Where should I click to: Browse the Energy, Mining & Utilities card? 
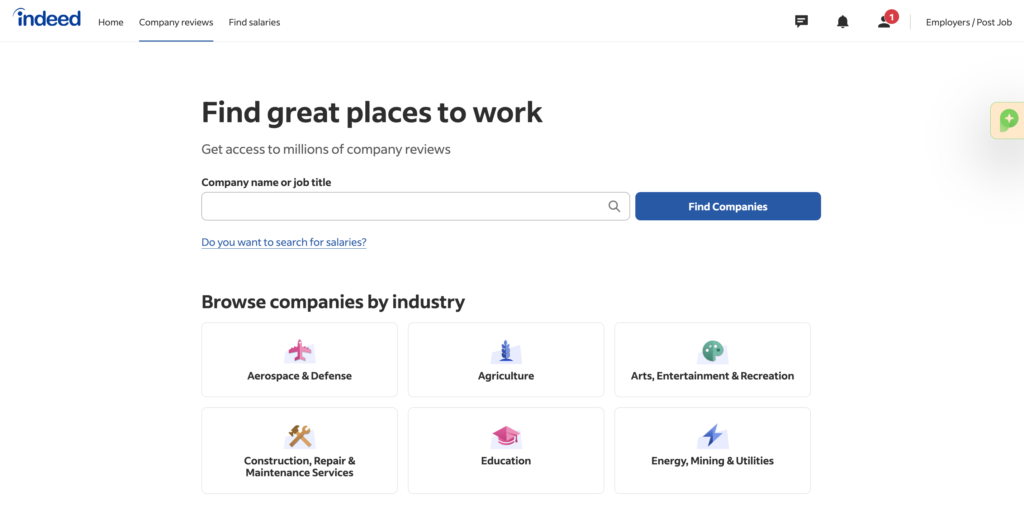pyautogui.click(x=712, y=450)
